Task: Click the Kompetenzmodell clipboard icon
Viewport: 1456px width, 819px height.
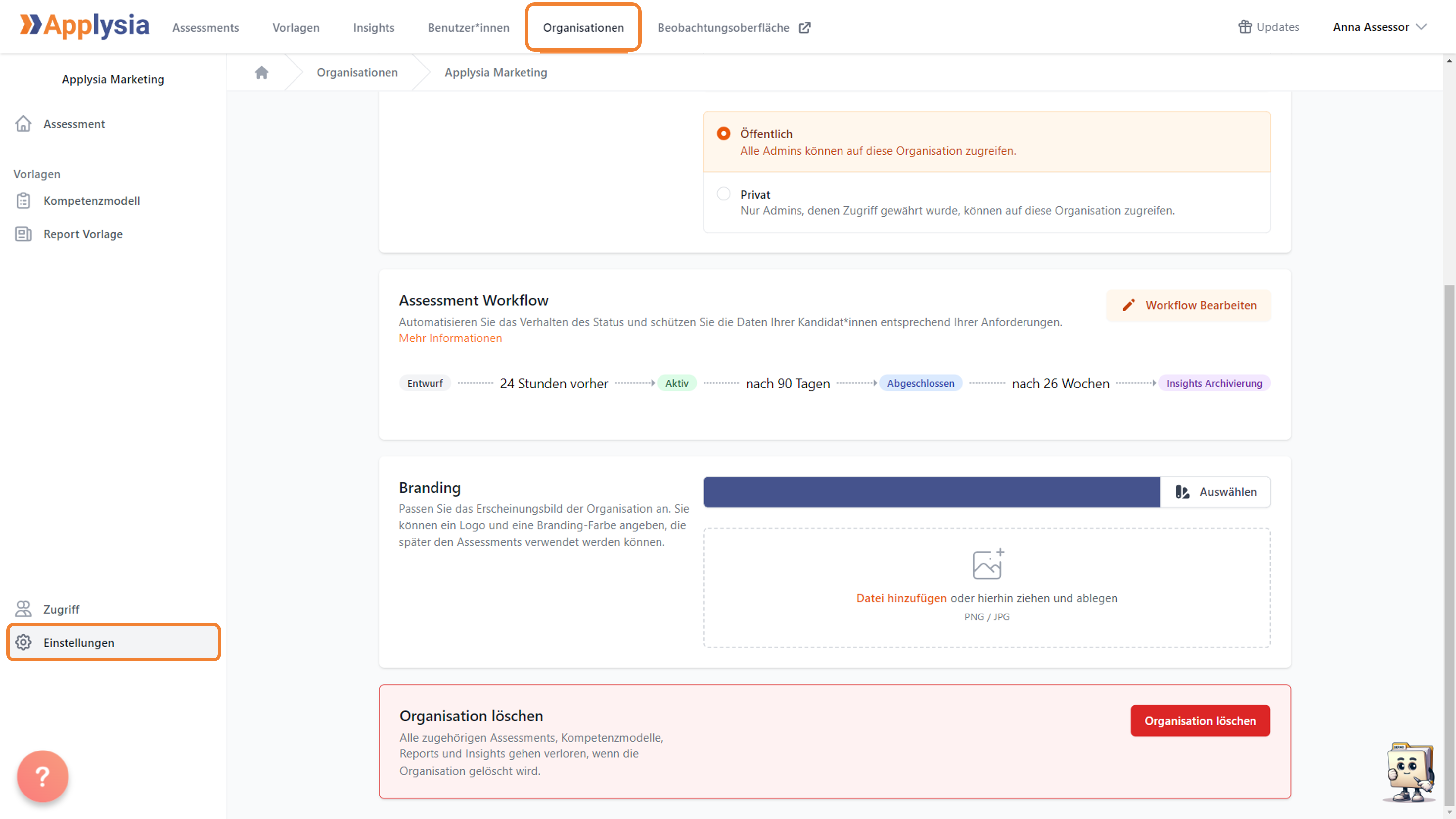Action: pyautogui.click(x=23, y=201)
